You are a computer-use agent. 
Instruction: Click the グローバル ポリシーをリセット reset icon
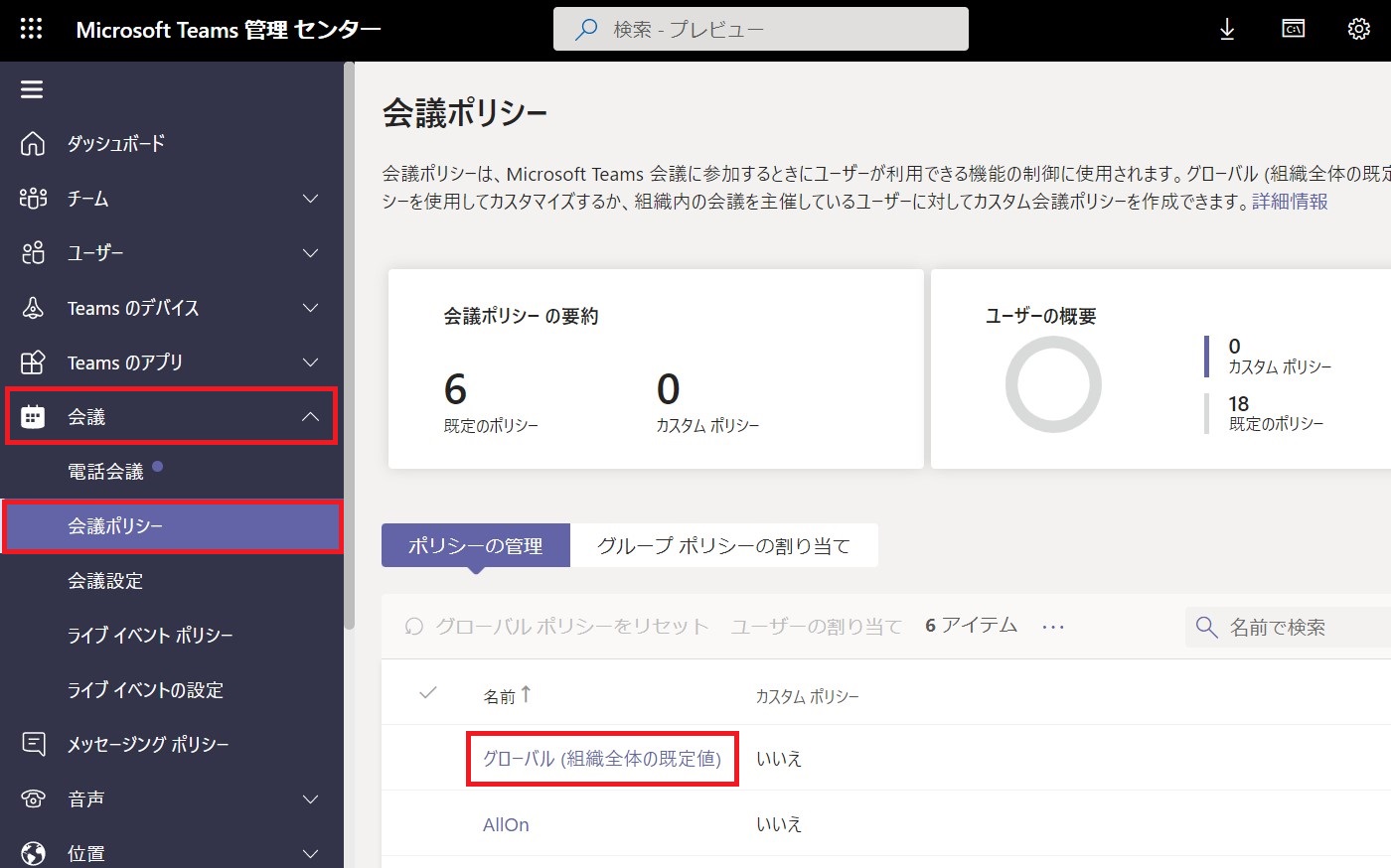pos(414,627)
